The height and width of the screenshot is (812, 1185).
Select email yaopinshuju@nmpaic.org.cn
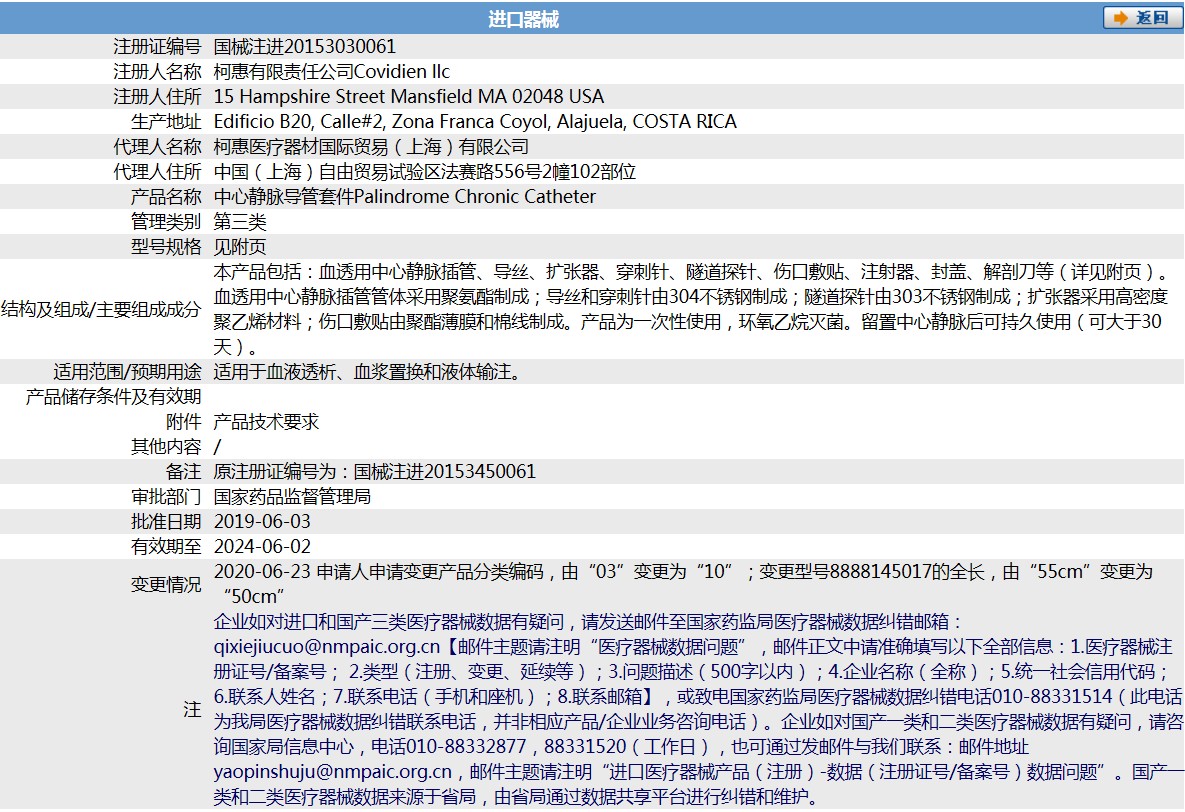(x=333, y=771)
